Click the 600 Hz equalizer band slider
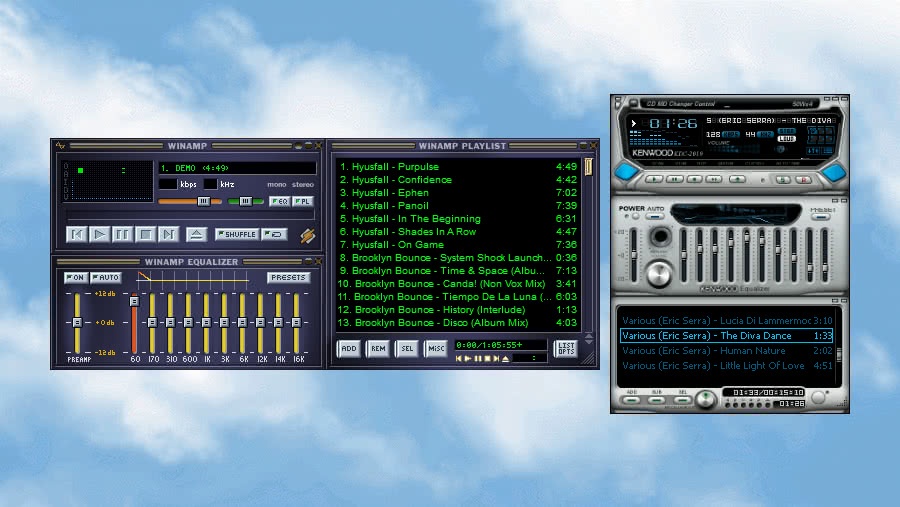900x507 pixels. pyautogui.click(x=188, y=323)
